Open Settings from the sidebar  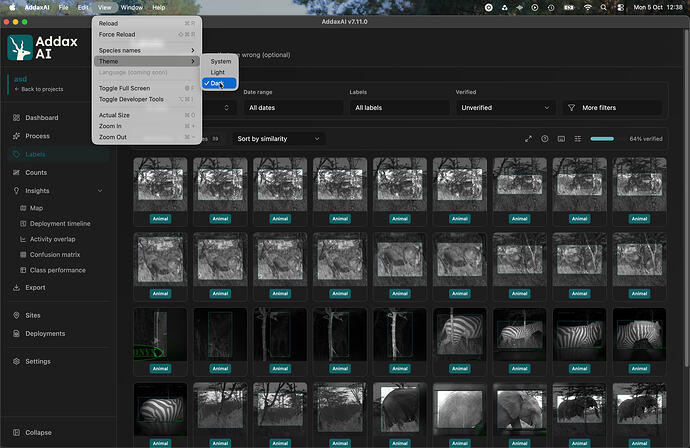click(38, 361)
